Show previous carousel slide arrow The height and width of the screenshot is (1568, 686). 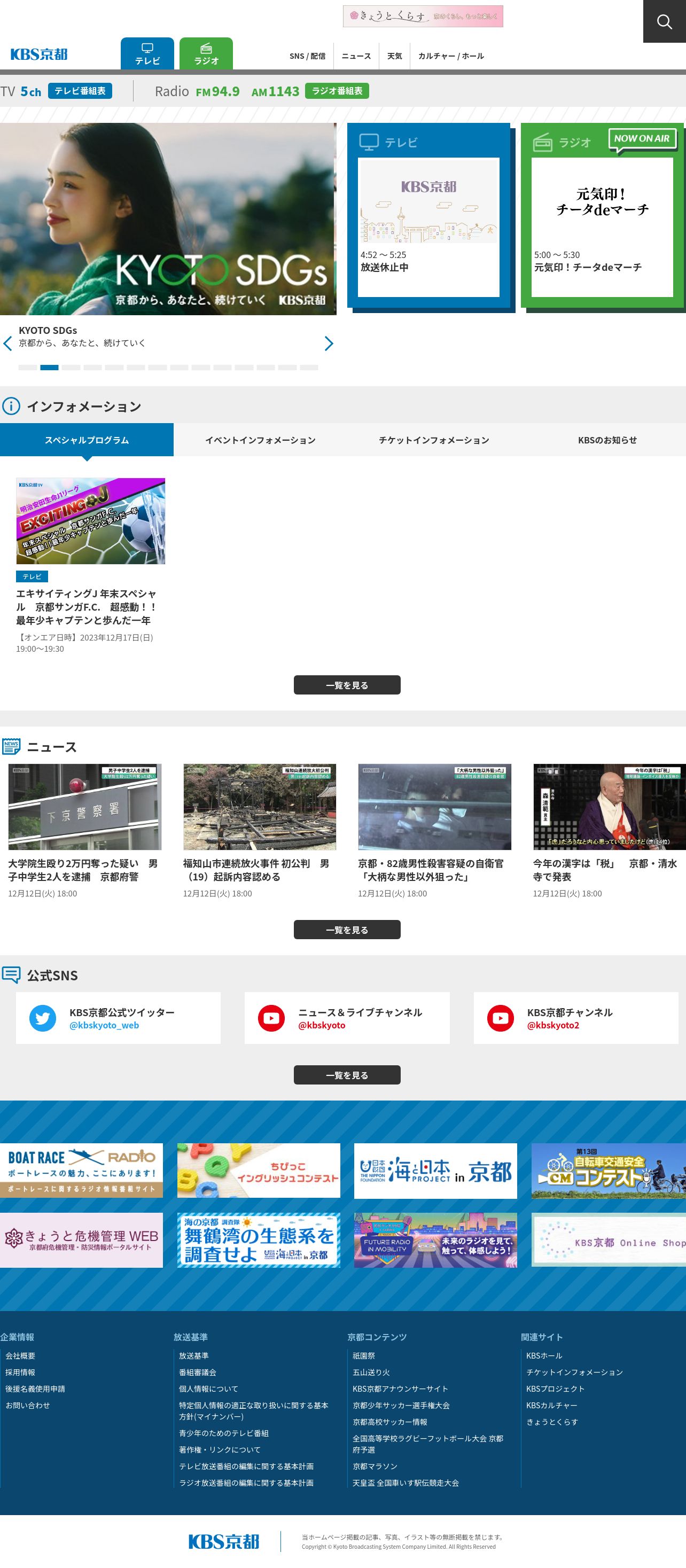(8, 344)
